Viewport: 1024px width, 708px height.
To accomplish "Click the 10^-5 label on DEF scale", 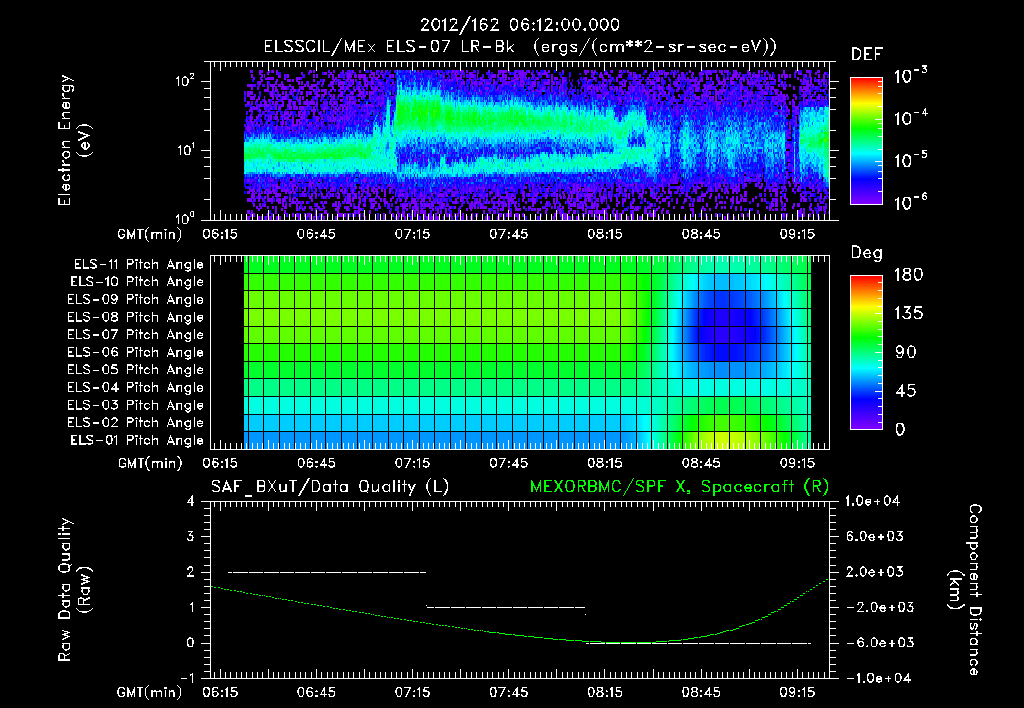I will pos(910,159).
